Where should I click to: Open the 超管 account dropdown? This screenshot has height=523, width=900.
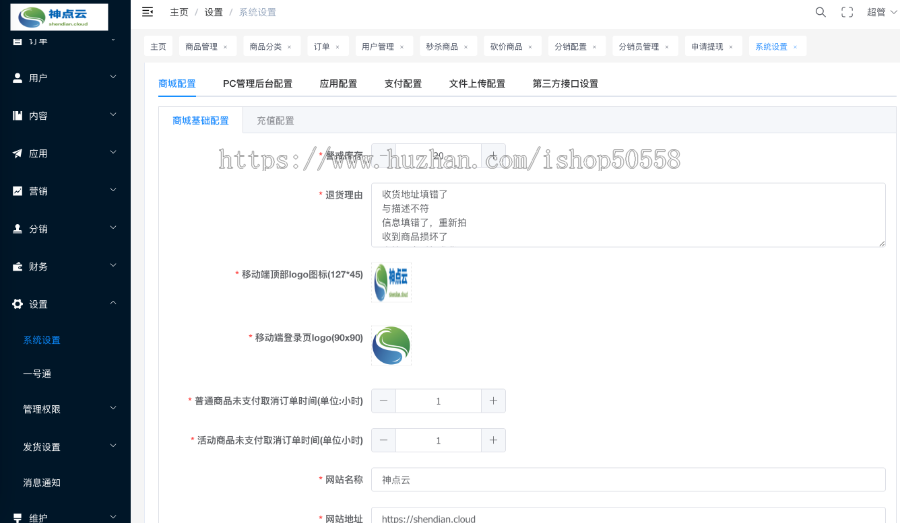tap(881, 12)
